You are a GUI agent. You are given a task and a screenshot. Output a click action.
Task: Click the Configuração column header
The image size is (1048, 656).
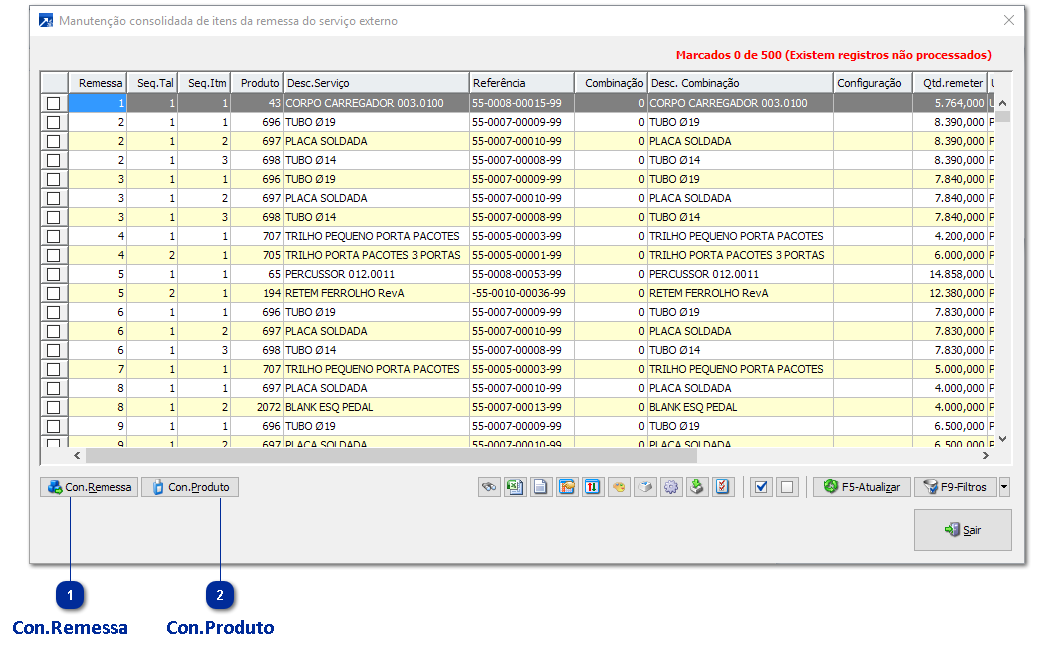coord(873,83)
